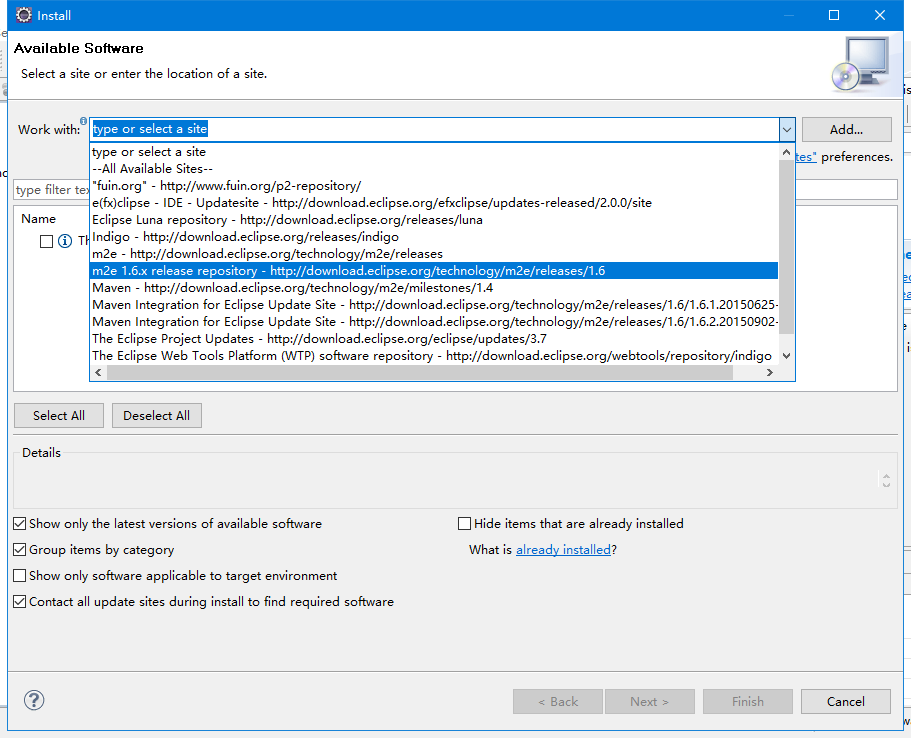Toggle Group items by category checkbox

coord(20,550)
